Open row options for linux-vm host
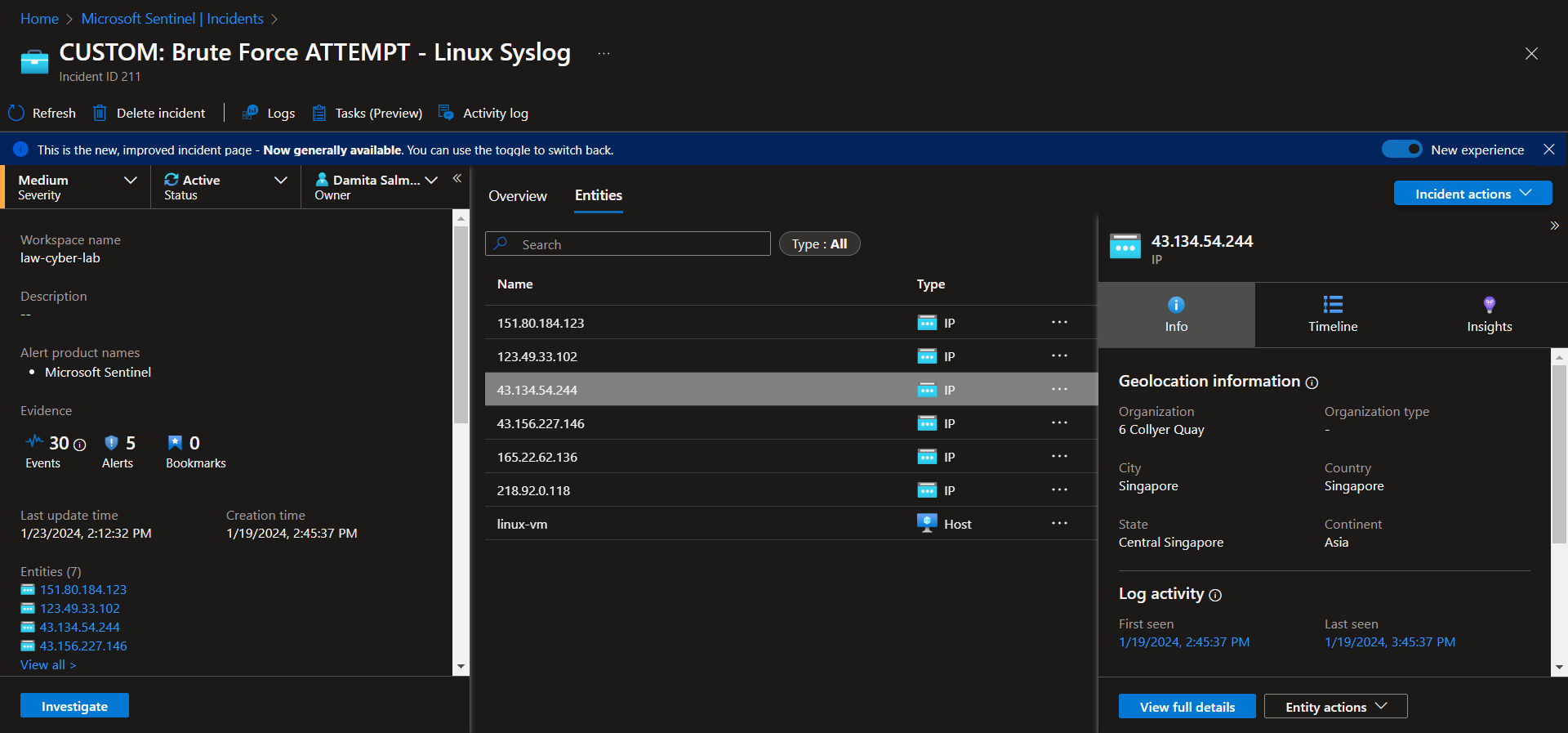The height and width of the screenshot is (733, 1568). pyautogui.click(x=1059, y=523)
